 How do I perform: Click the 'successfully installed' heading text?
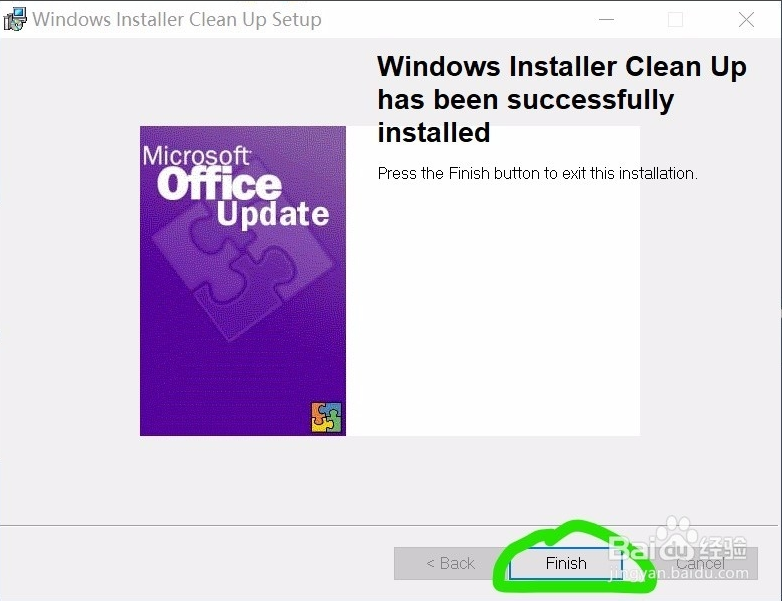[x=526, y=116]
